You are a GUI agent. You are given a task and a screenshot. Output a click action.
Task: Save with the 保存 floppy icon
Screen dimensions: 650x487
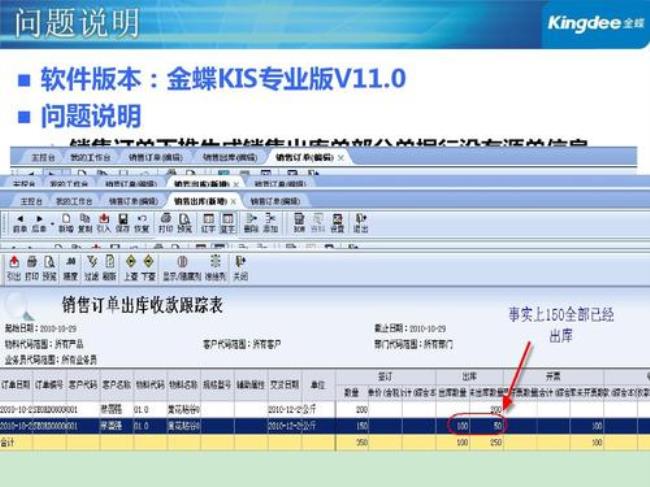point(123,223)
